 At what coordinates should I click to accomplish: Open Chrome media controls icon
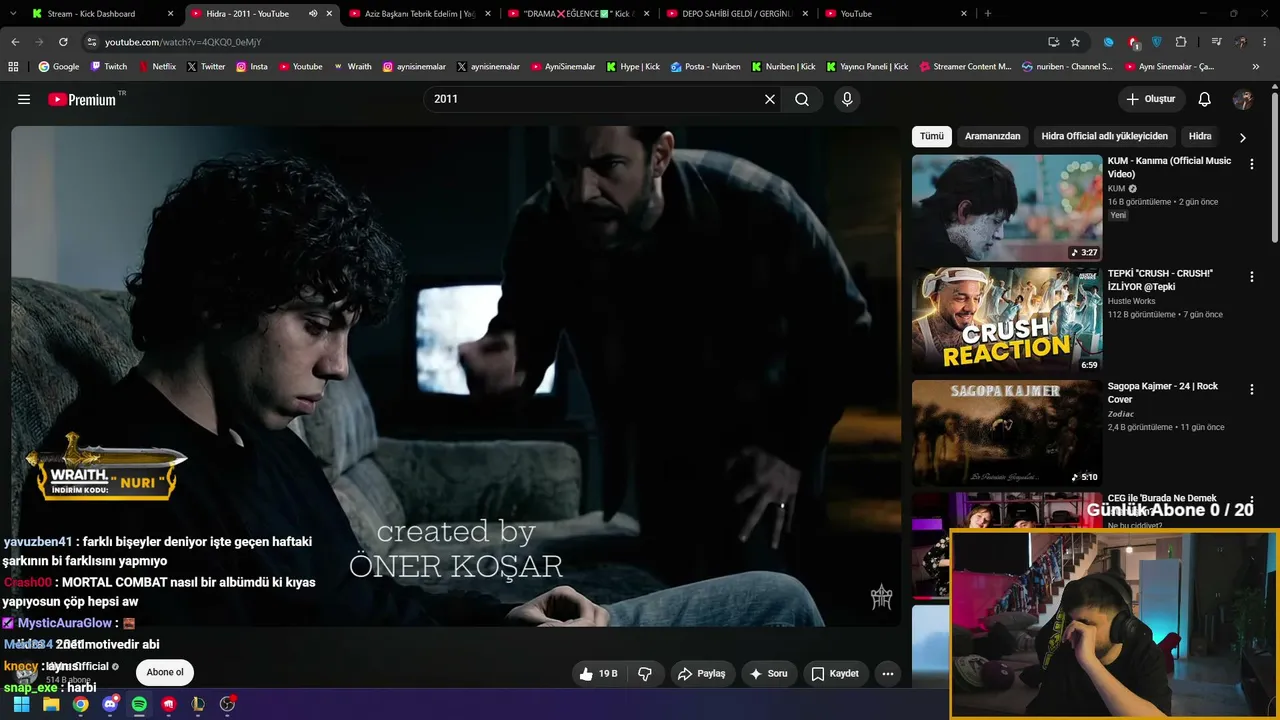coord(1216,42)
